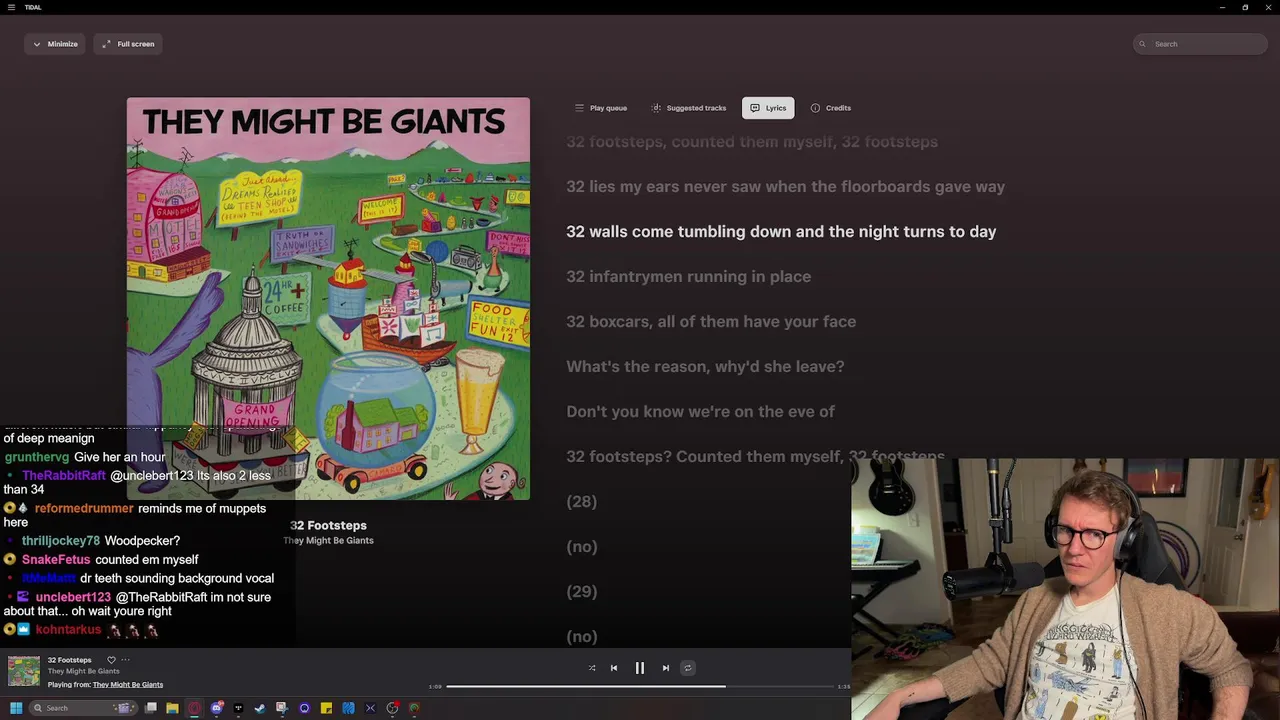Click lyric '(29)'
This screenshot has width=1280, height=720.
581,592
